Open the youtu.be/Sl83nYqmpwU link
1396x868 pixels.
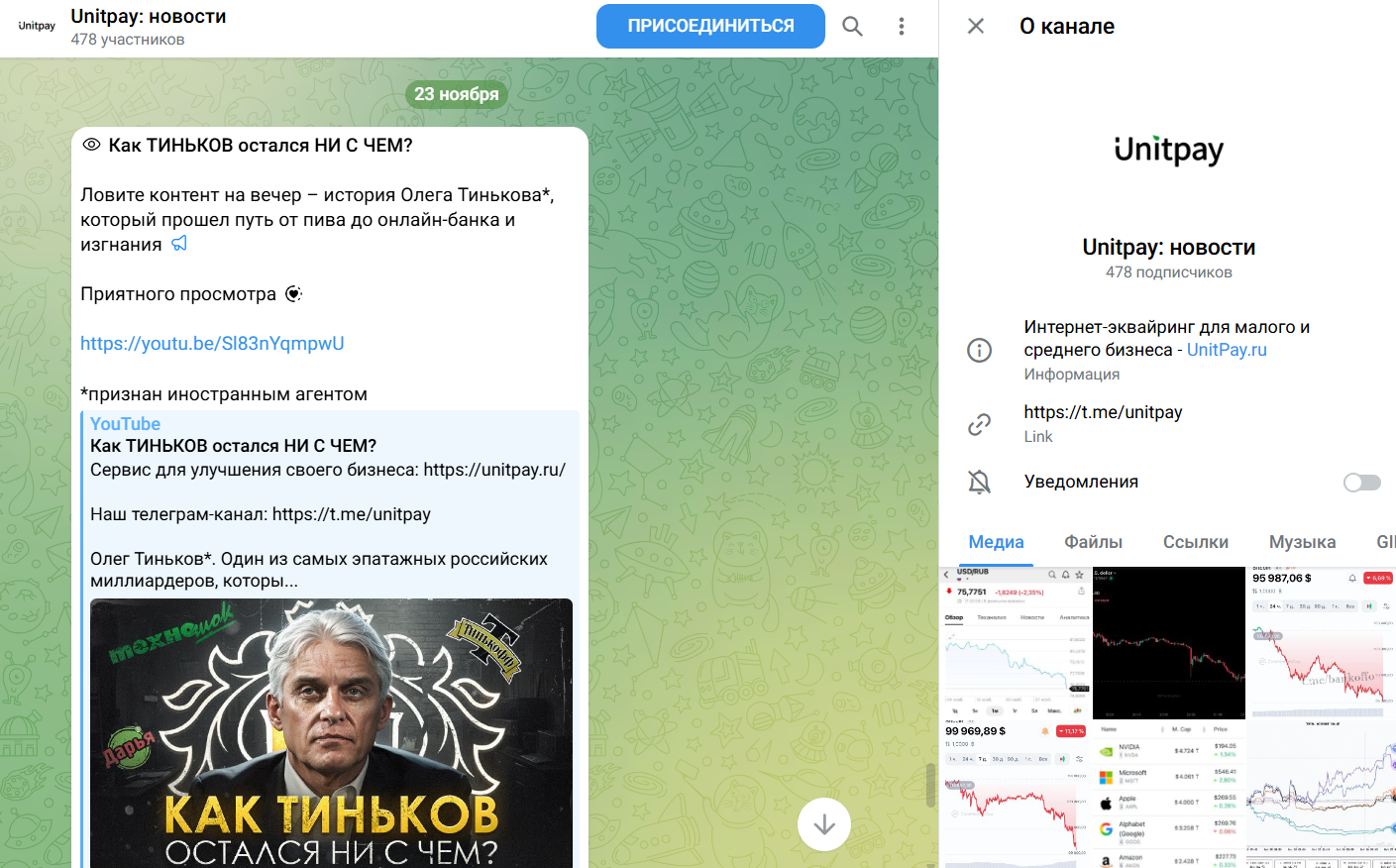pyautogui.click(x=212, y=344)
